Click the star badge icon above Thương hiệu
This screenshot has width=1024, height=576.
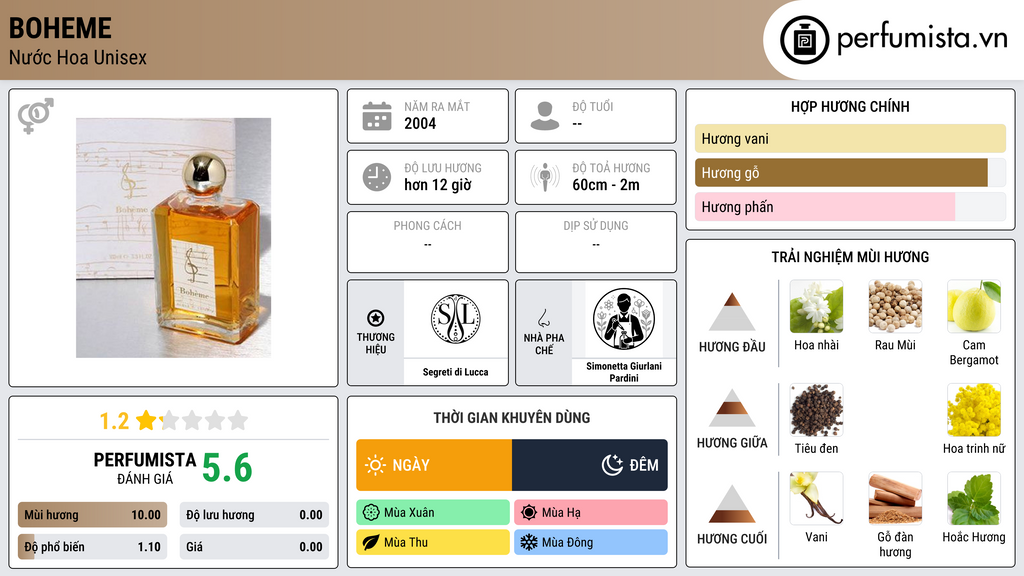(x=376, y=318)
